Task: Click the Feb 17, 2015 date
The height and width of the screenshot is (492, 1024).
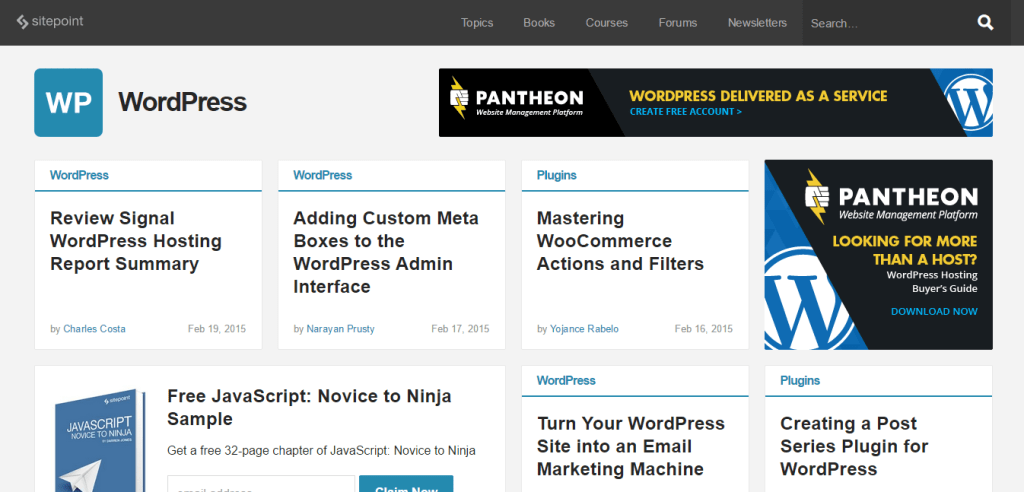Action: coord(460,329)
